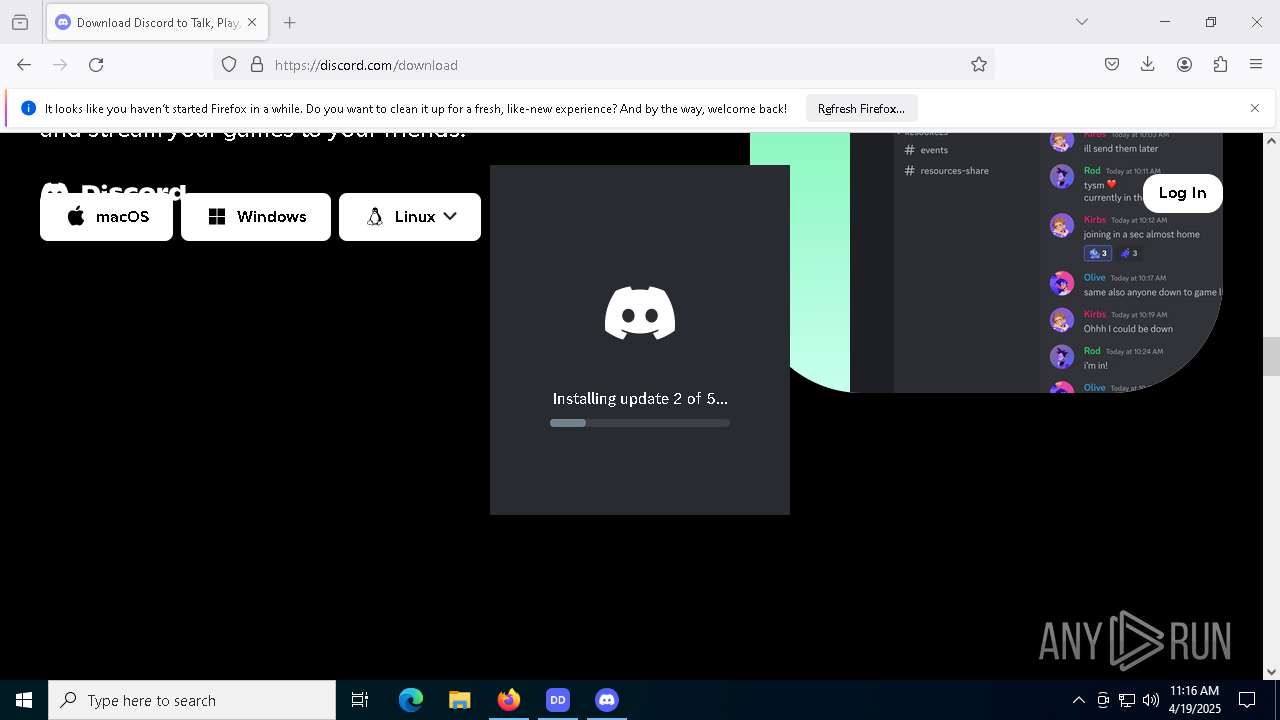This screenshot has width=1280, height=720.
Task: Click the Log In button
Action: coord(1182,193)
